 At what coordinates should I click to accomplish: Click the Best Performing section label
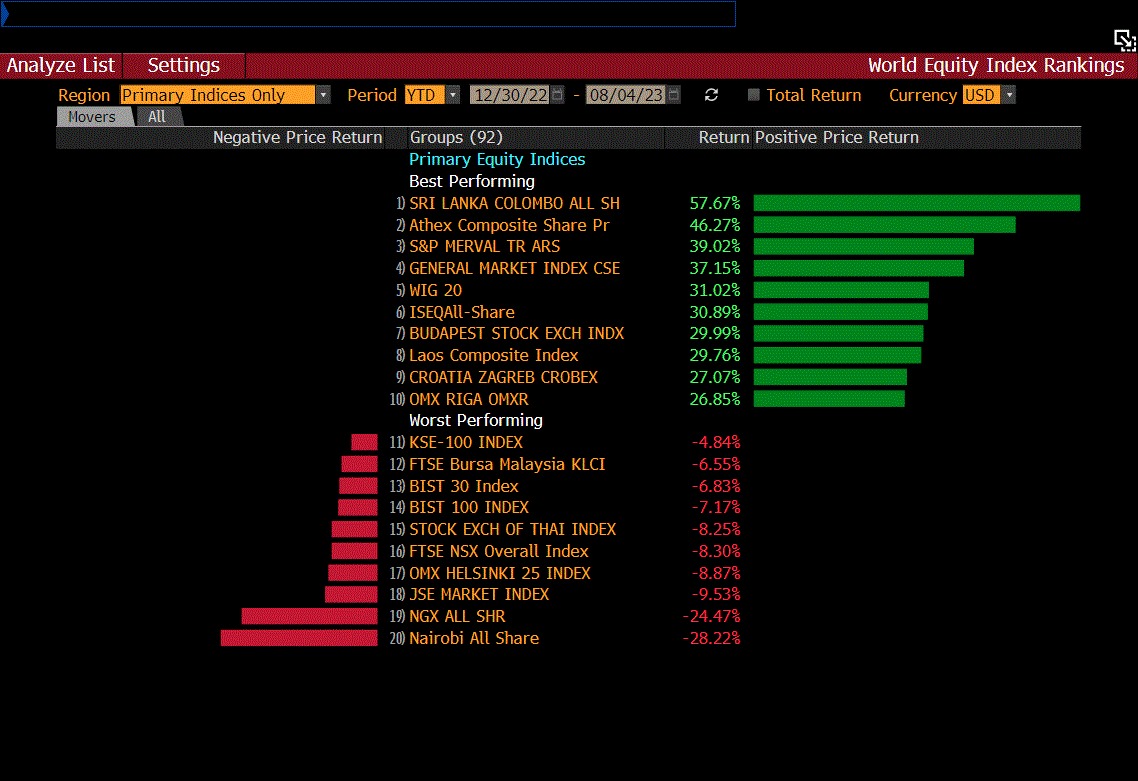472,181
